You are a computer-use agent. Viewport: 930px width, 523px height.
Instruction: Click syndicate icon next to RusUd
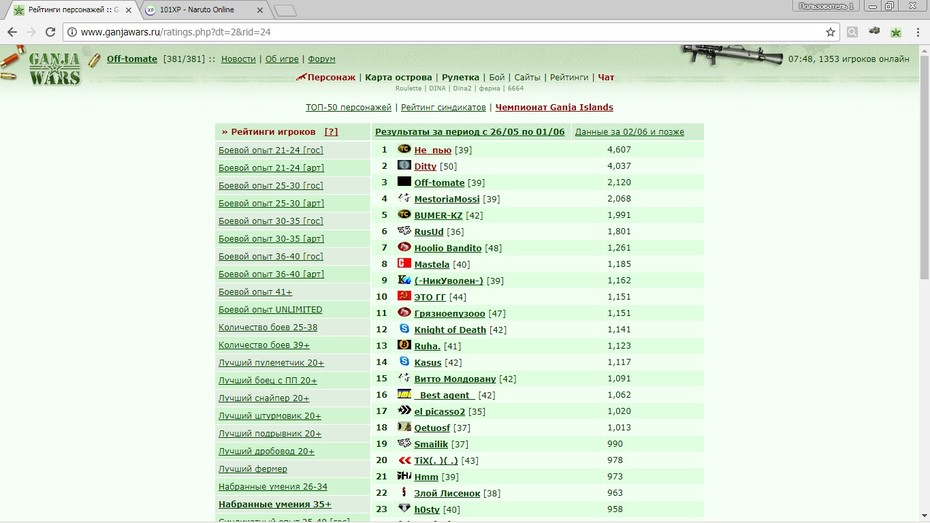[x=404, y=230]
